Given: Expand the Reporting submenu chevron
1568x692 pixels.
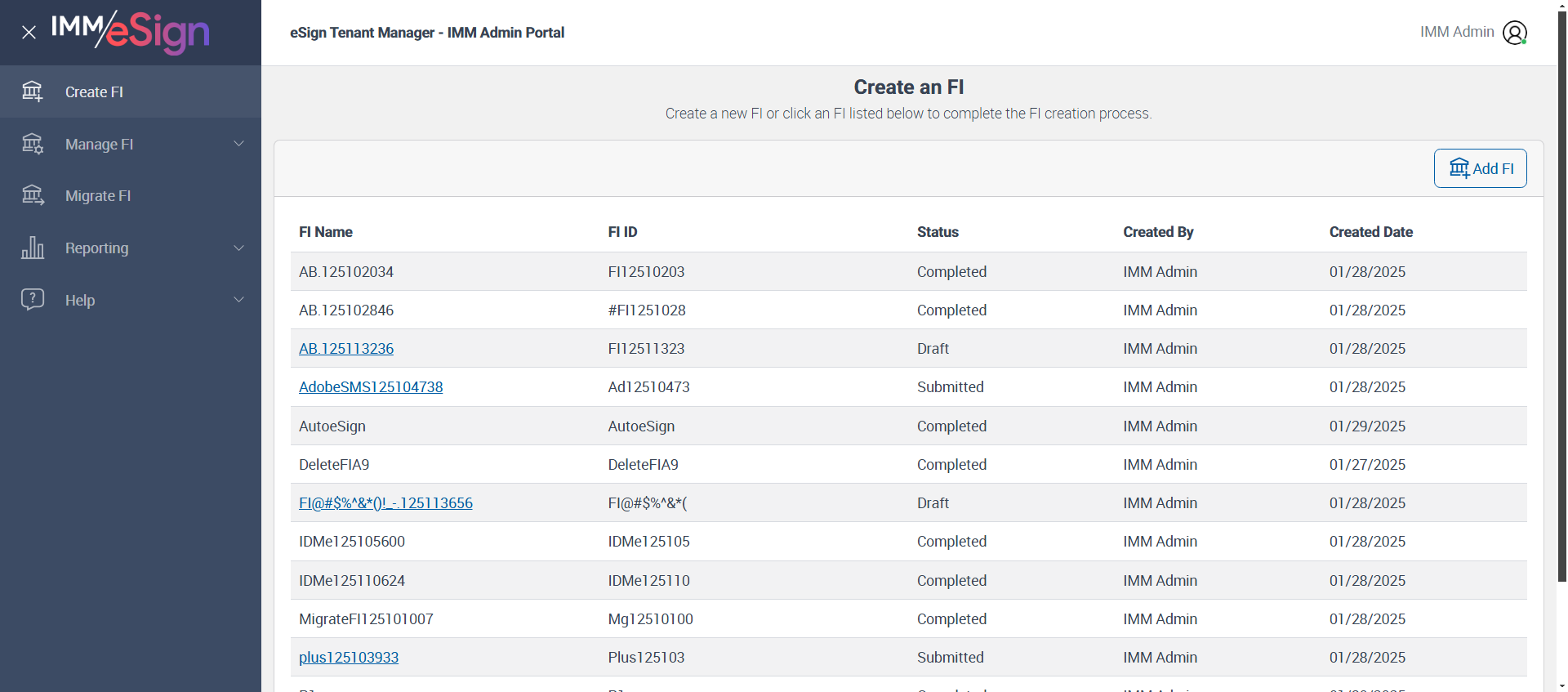Looking at the screenshot, I should tap(239, 248).
